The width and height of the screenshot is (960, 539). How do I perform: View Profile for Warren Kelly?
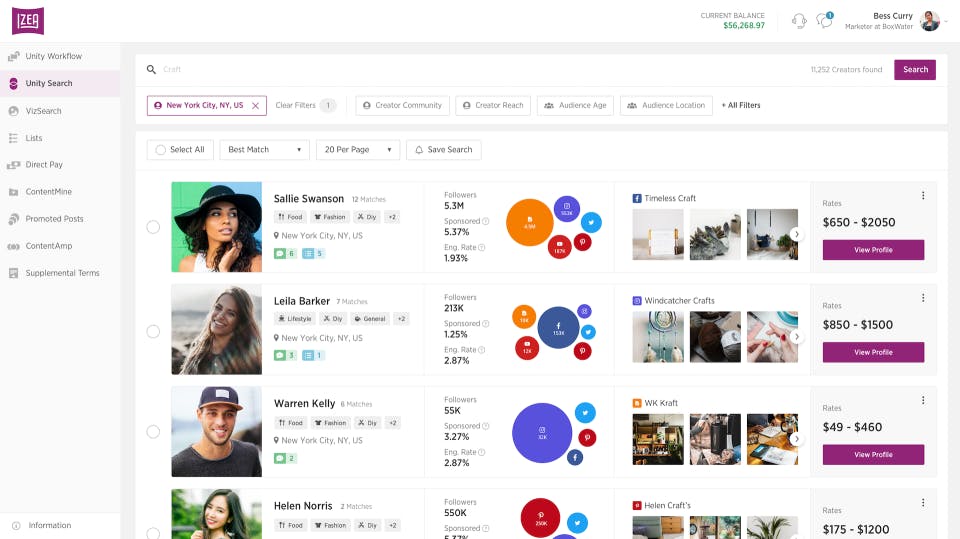(873, 455)
